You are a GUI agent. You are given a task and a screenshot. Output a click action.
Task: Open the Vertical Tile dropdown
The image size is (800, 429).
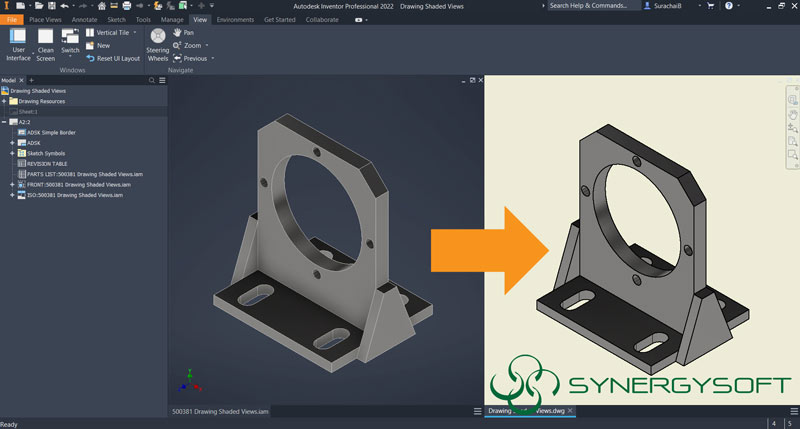pos(133,33)
